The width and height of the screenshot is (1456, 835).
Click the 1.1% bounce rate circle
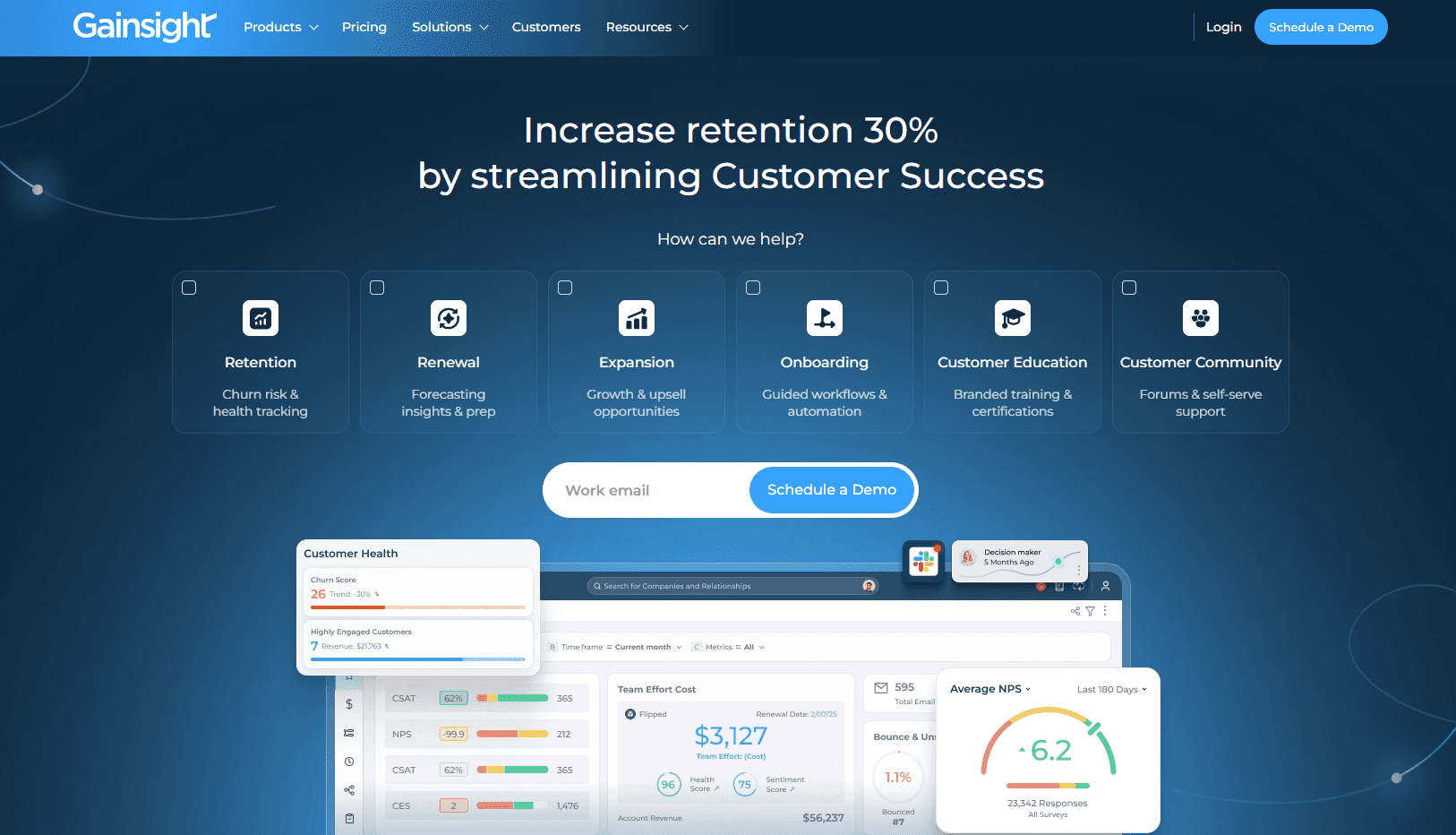(x=898, y=777)
